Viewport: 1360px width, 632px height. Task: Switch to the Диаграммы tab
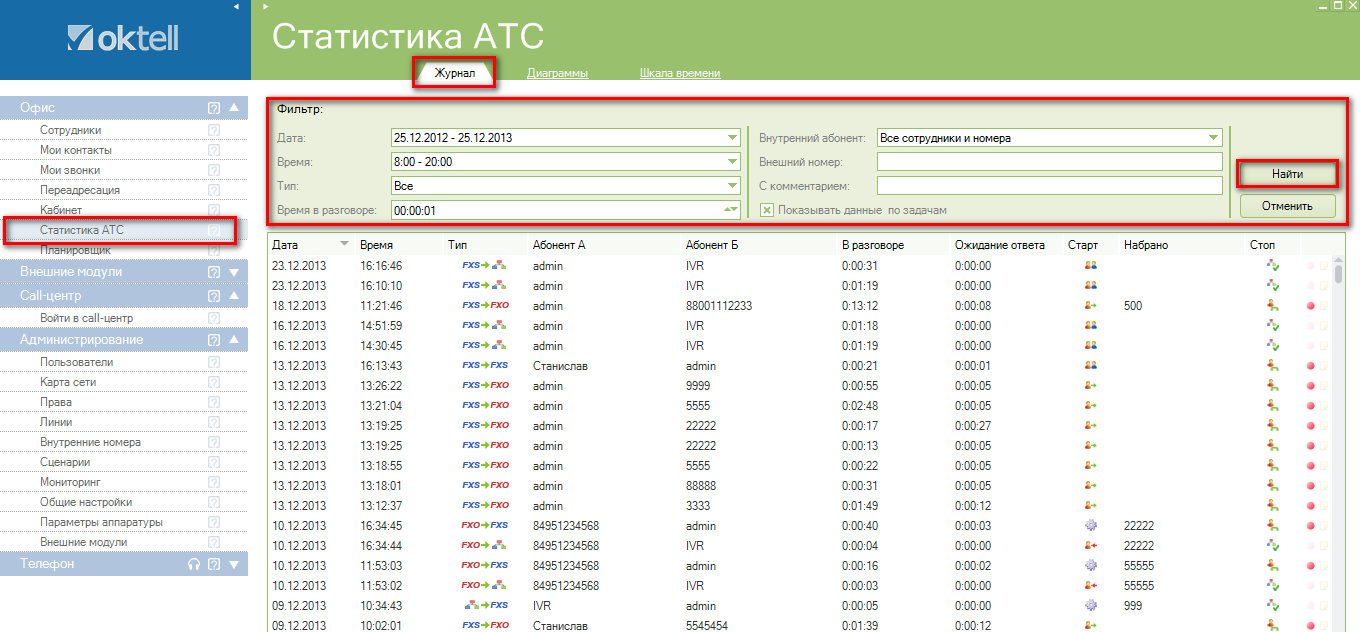tap(557, 73)
